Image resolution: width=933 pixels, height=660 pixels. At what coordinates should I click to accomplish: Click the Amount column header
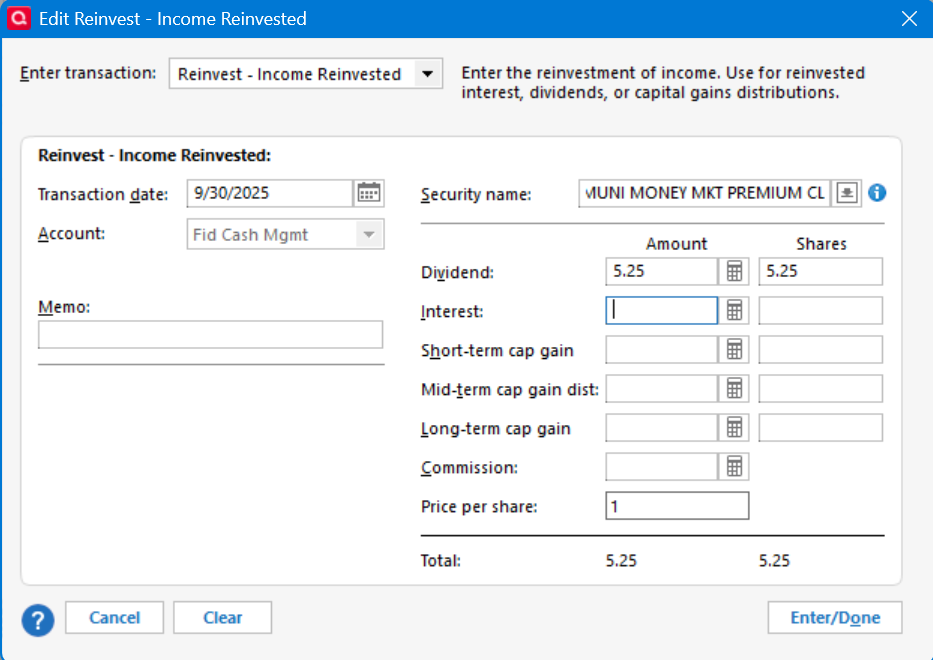click(677, 243)
